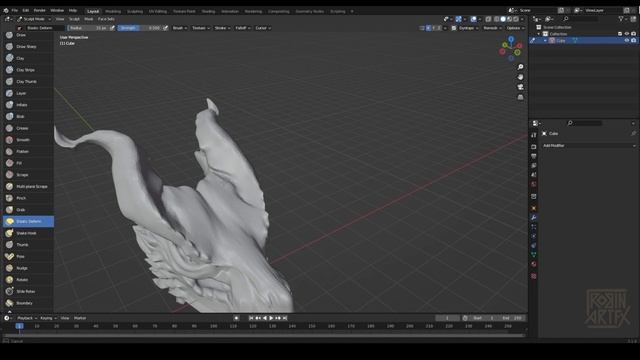Jump to the timeline end frame
This screenshot has height=360, width=640.
tap(285, 318)
